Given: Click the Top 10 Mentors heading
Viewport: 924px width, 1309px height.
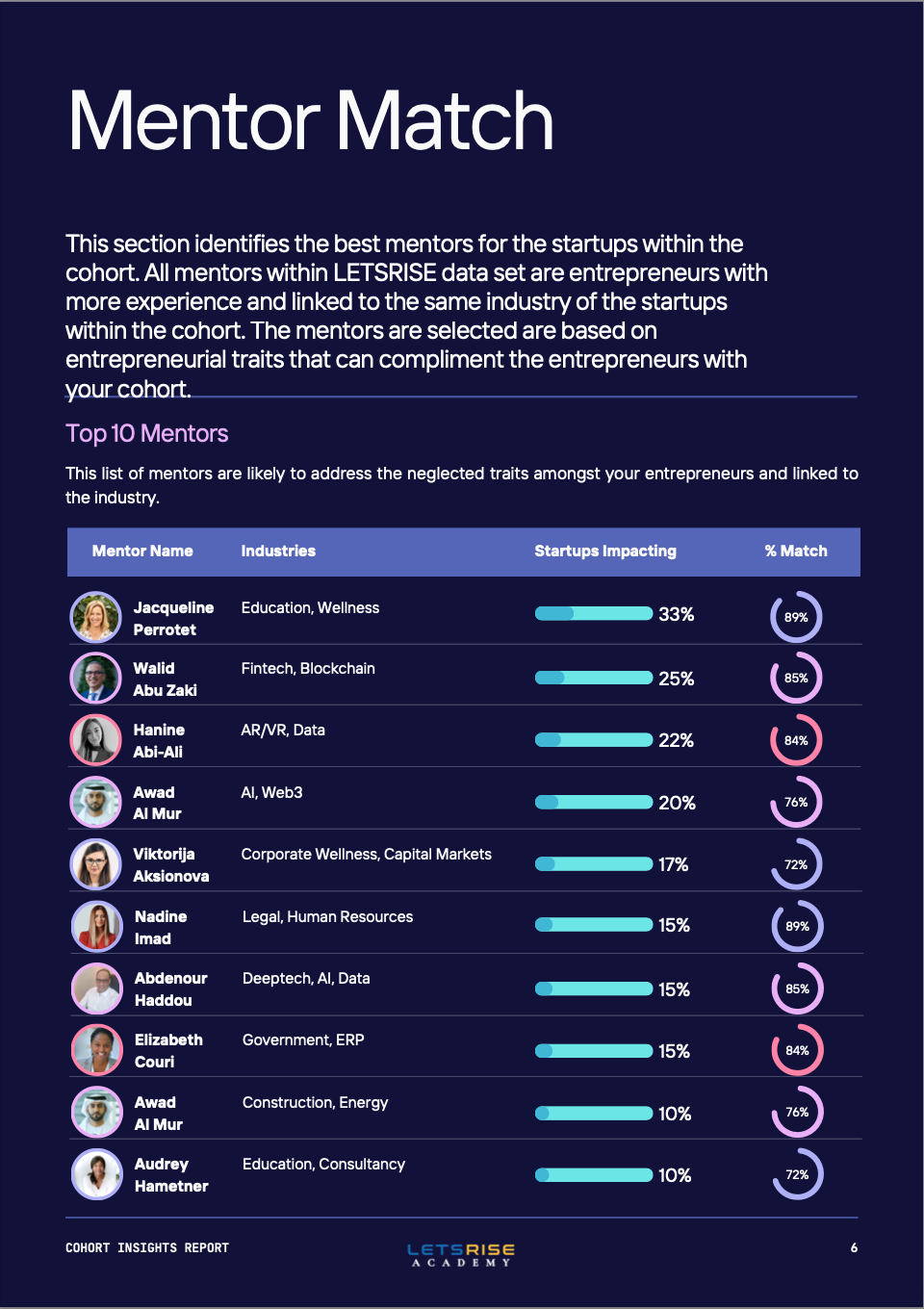Looking at the screenshot, I should [x=147, y=434].
